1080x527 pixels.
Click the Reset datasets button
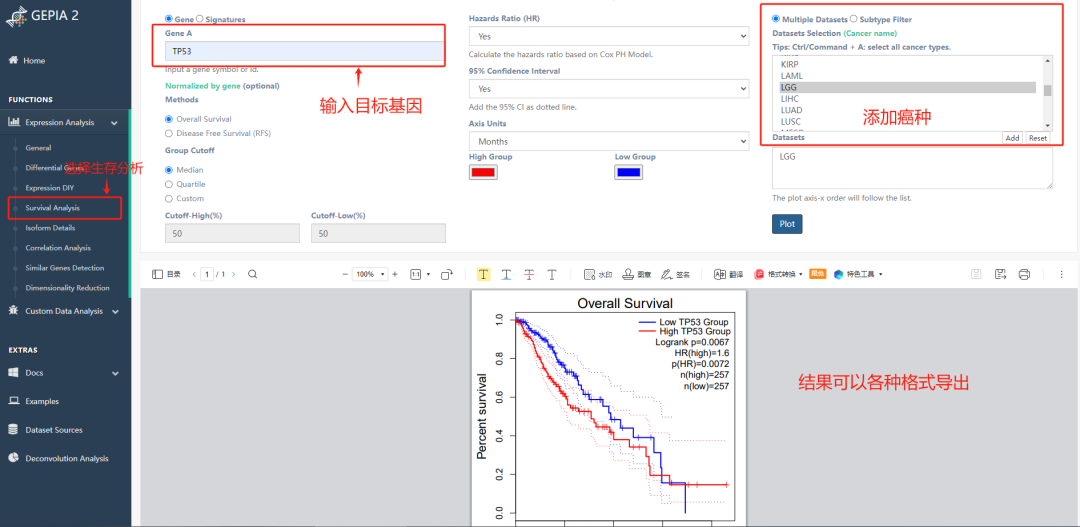(x=1037, y=138)
